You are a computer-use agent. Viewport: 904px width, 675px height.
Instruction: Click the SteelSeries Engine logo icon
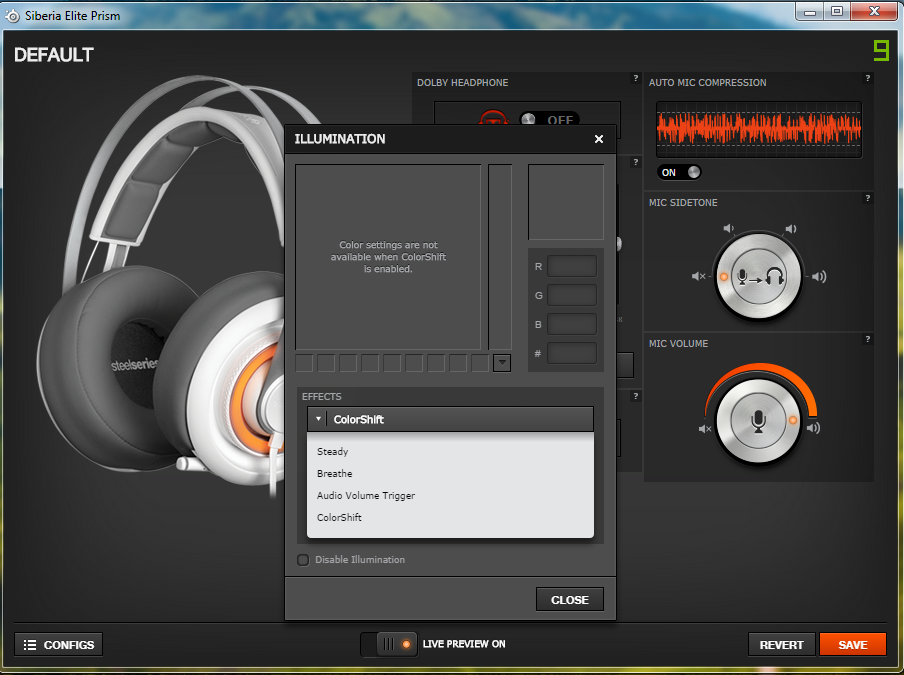pos(880,50)
